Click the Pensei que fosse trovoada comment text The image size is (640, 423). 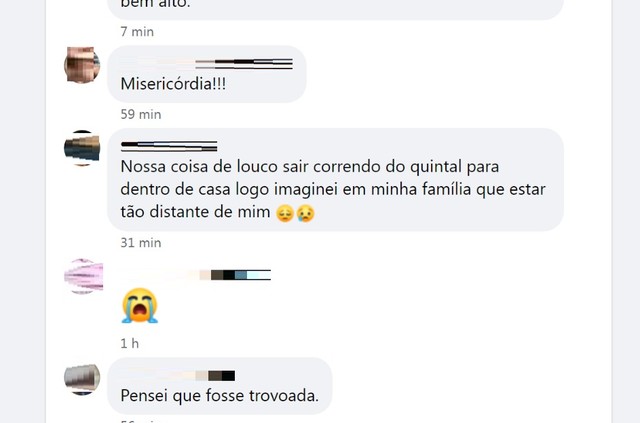click(x=220, y=396)
